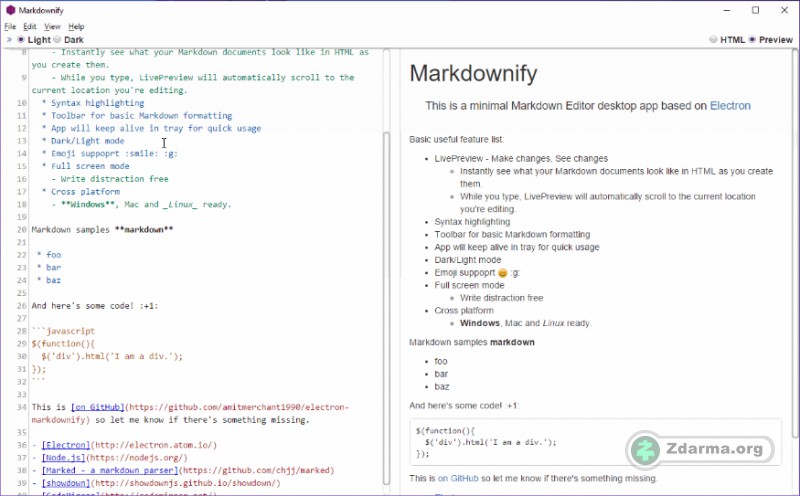Click the [showdown] link text on line 39
The height and width of the screenshot is (496, 800).
tap(66, 483)
